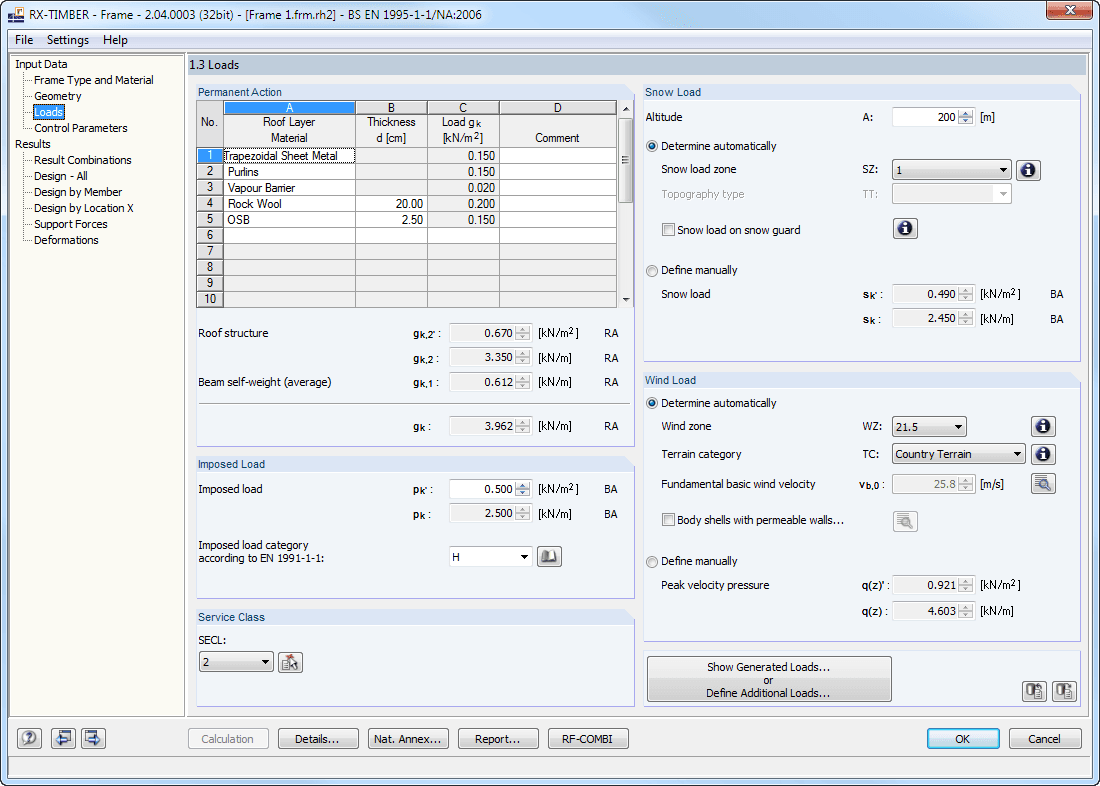Click the RF-COMBI button
Viewport: 1100px width, 786px height.
[588, 738]
